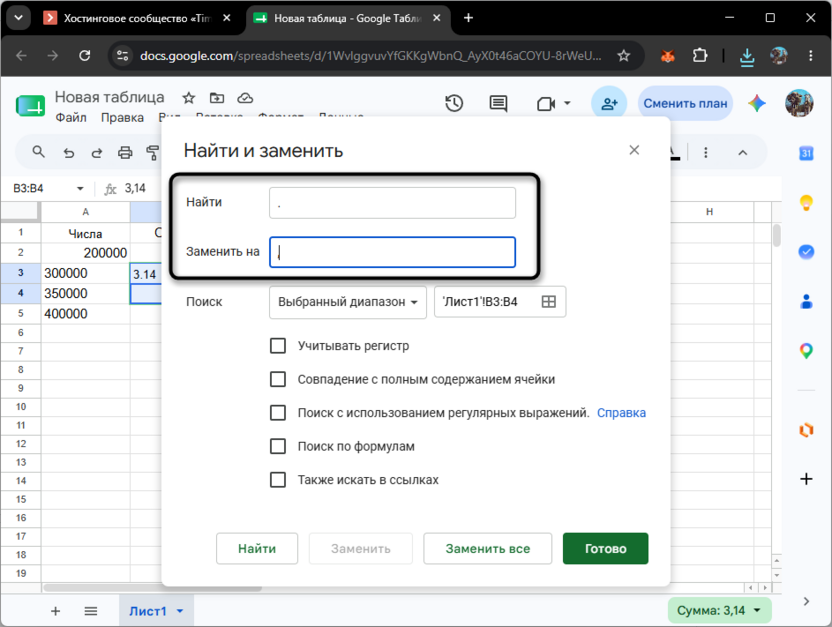The width and height of the screenshot is (832, 627).
Task: Open the comments icon
Action: tap(498, 103)
